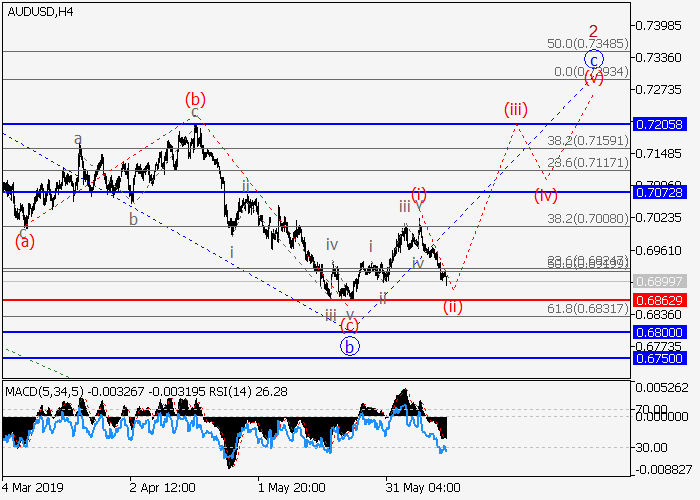Click the circled blue c wave marker
The height and width of the screenshot is (500, 700).
pos(594,59)
